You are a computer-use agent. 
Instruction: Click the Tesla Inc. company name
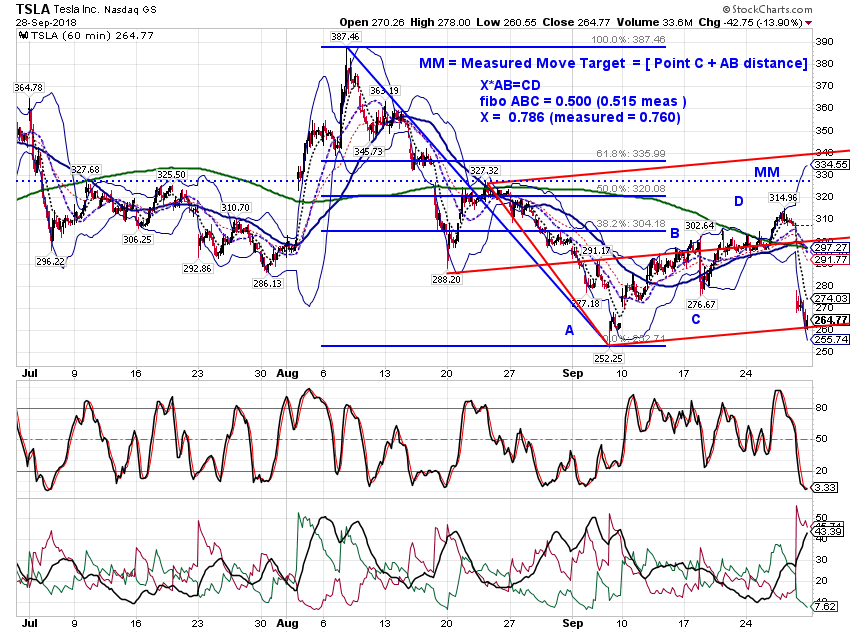tap(79, 10)
